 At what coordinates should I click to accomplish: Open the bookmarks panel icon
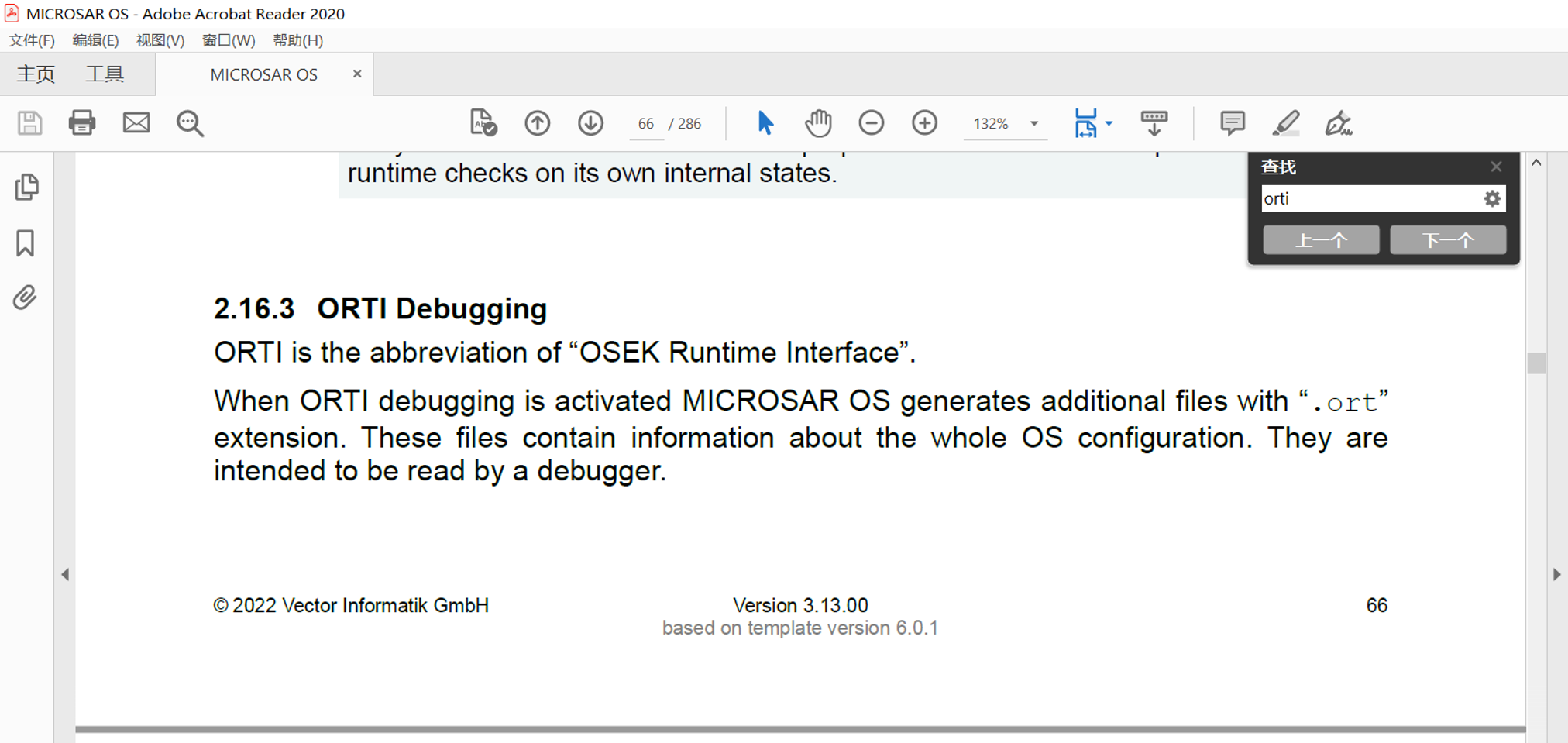pos(26,243)
